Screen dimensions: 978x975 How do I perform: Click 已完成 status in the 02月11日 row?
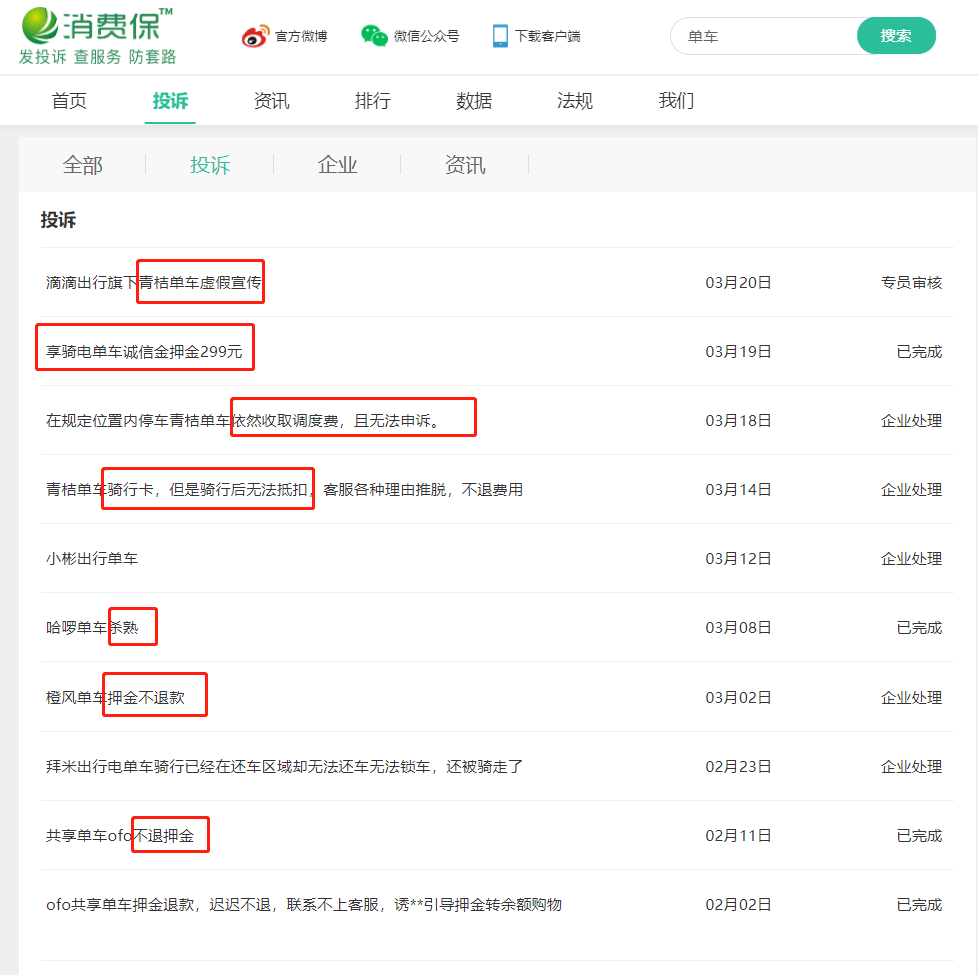(919, 835)
